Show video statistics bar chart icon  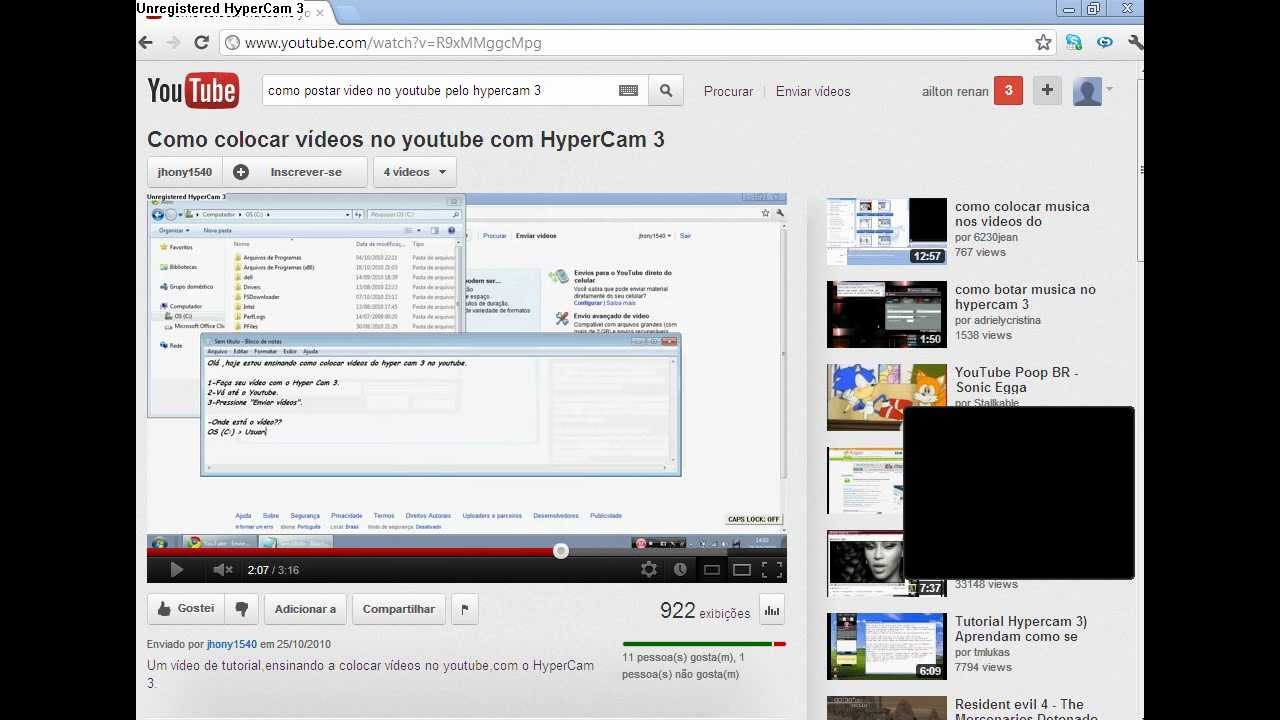pyautogui.click(x=771, y=609)
